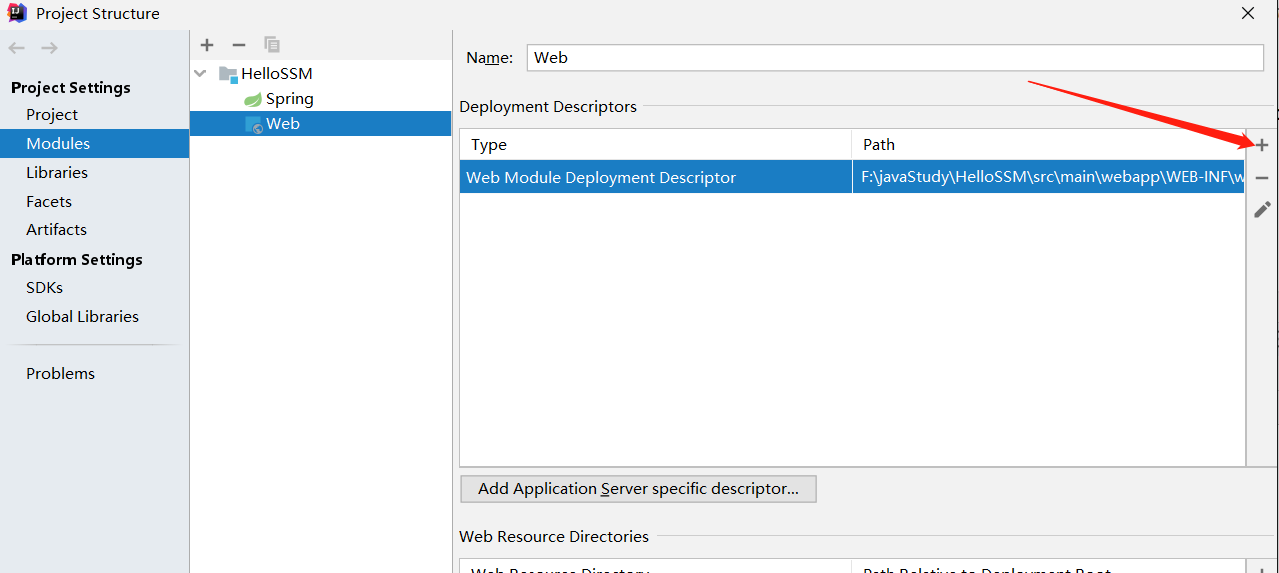Image resolution: width=1279 pixels, height=573 pixels.
Task: Edit descriptor with pencil icon
Action: point(1262,210)
